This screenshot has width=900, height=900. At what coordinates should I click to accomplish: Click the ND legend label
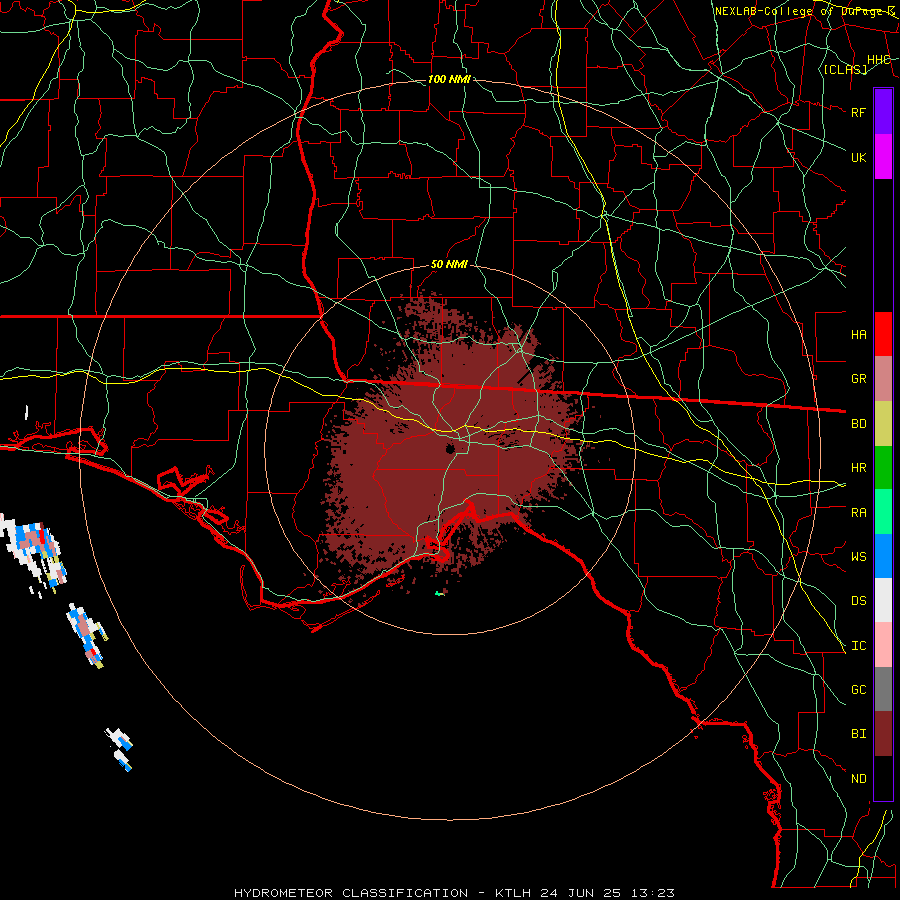(858, 779)
